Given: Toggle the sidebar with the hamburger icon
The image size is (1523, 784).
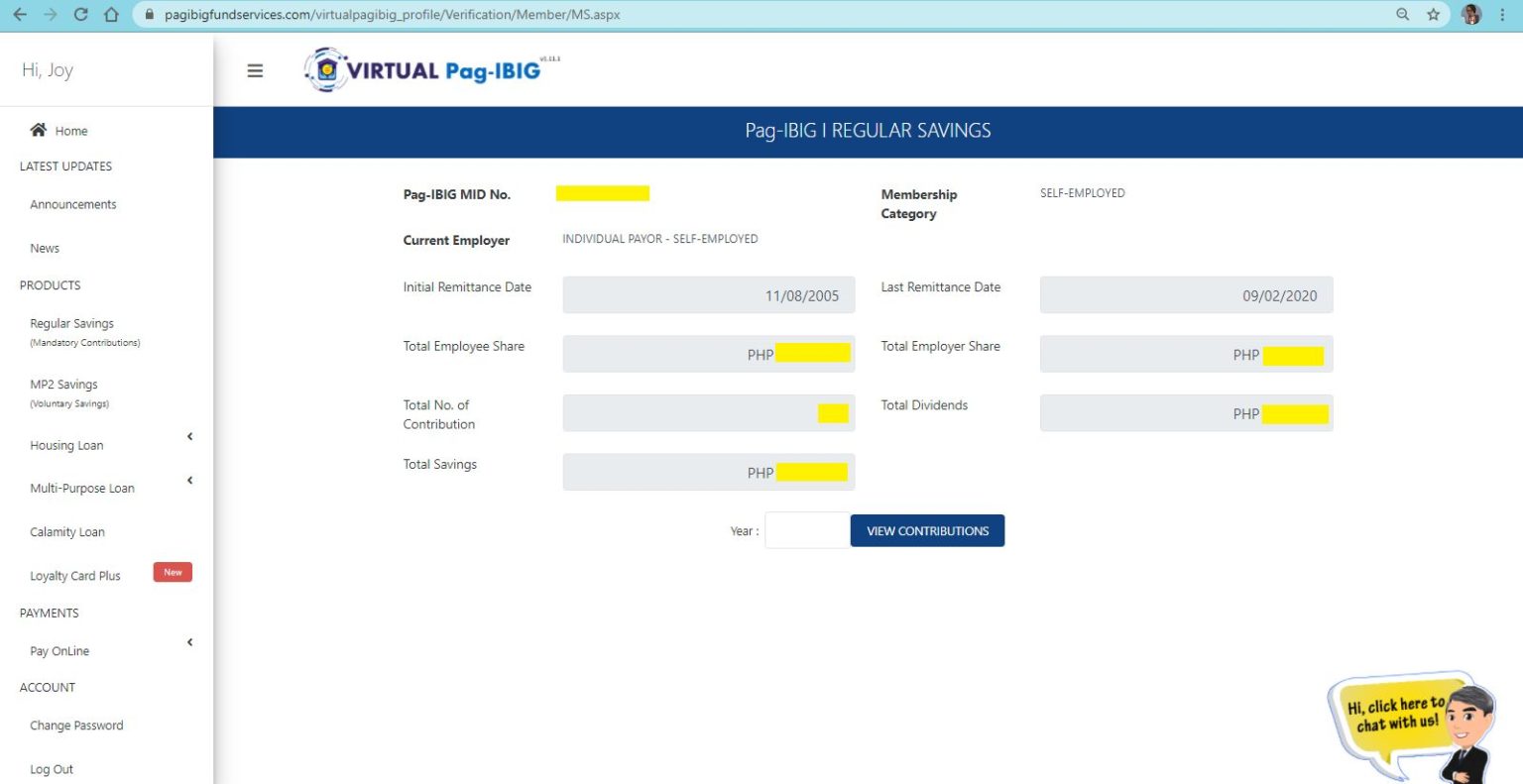Looking at the screenshot, I should point(255,70).
